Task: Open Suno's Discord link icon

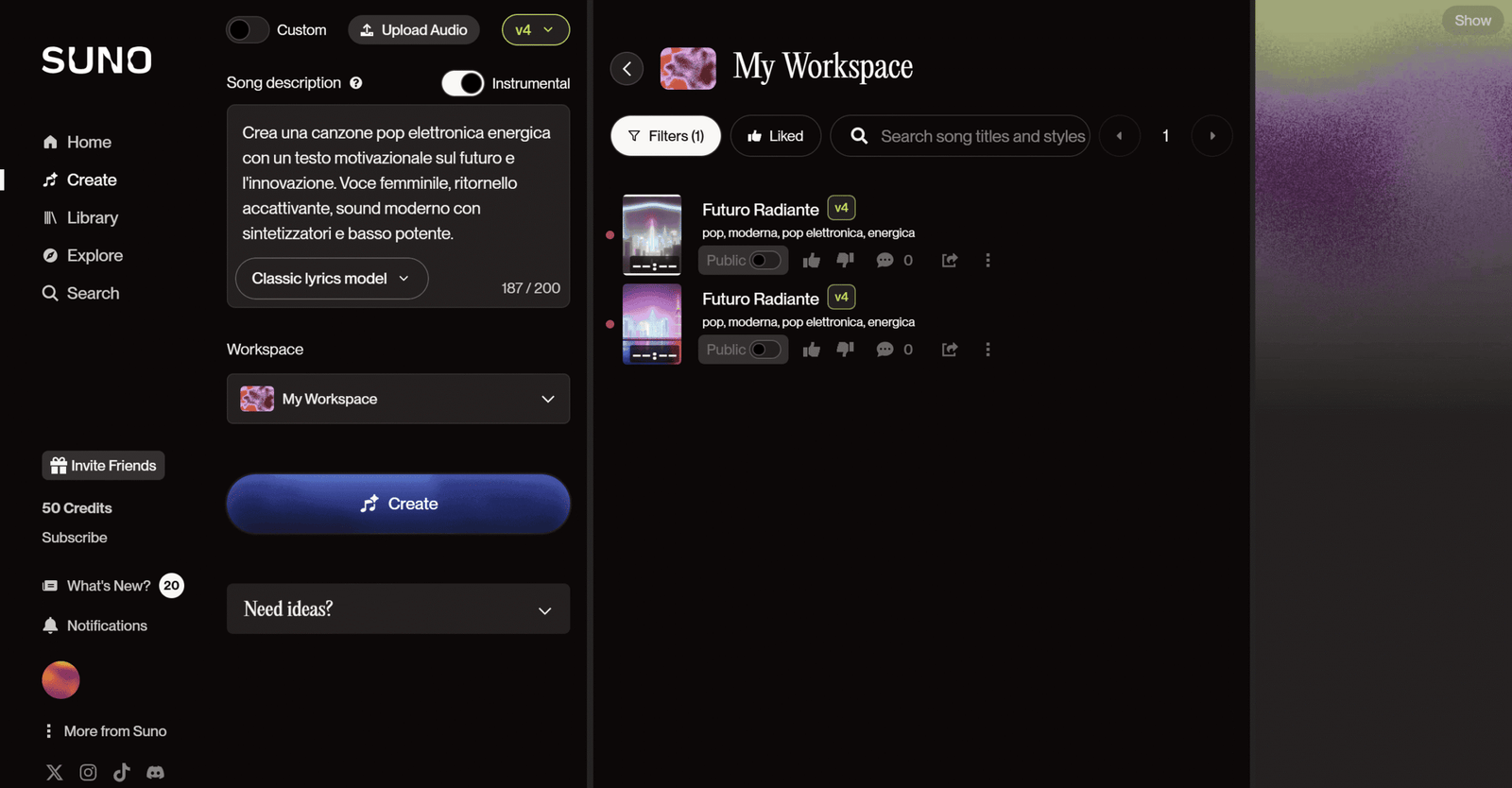Action: coord(155,773)
